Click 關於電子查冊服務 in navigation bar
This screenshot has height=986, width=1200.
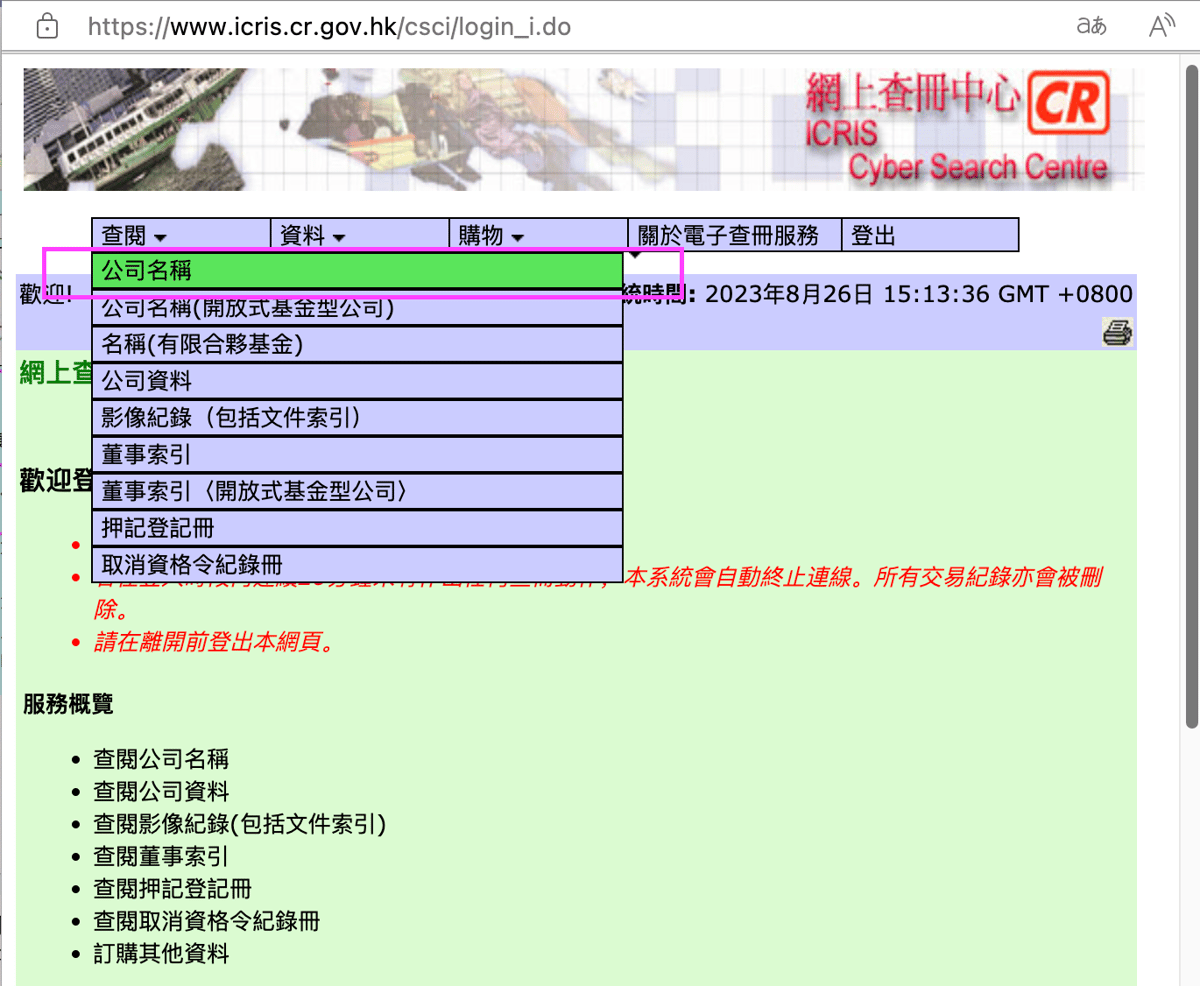point(729,236)
